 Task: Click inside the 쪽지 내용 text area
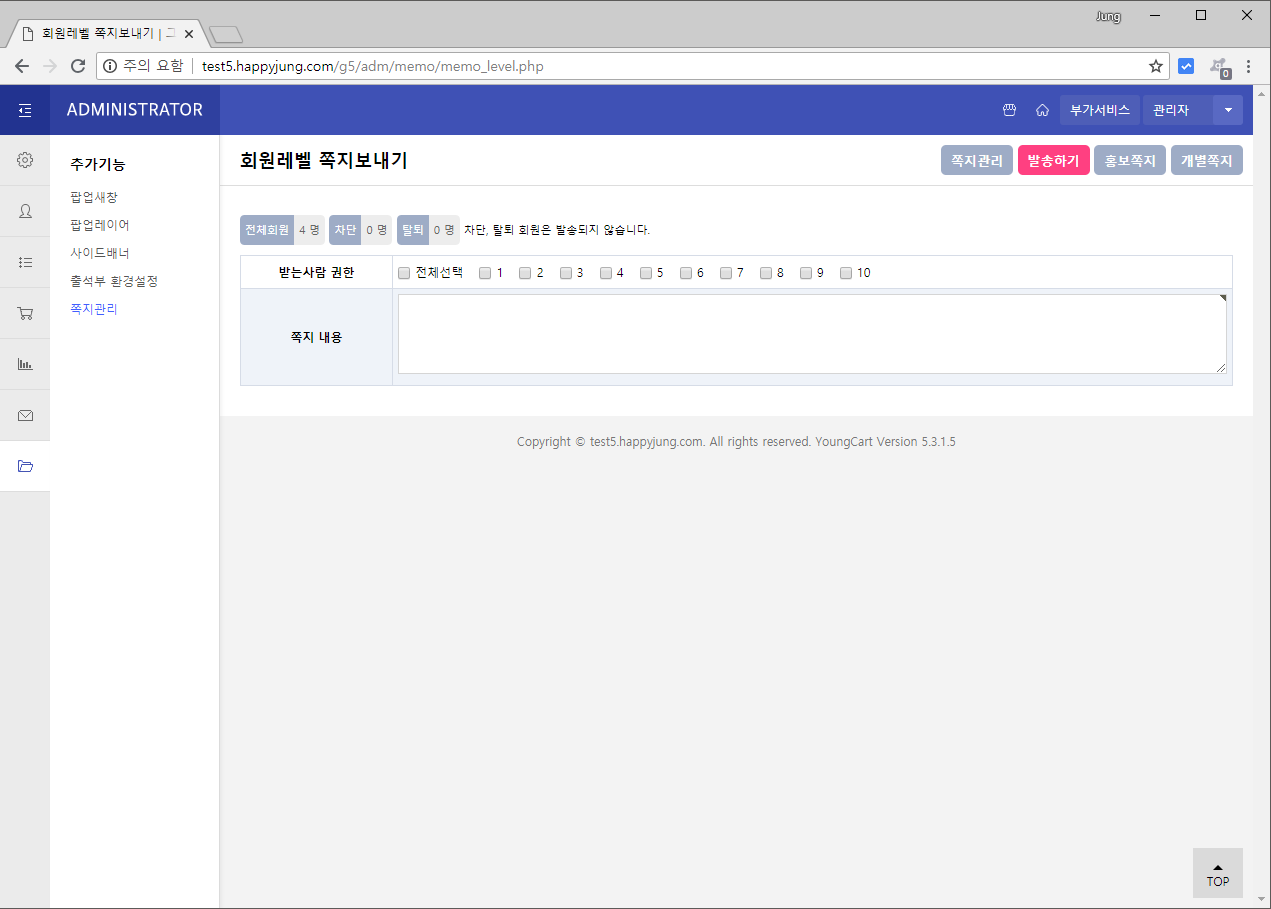[x=812, y=335]
